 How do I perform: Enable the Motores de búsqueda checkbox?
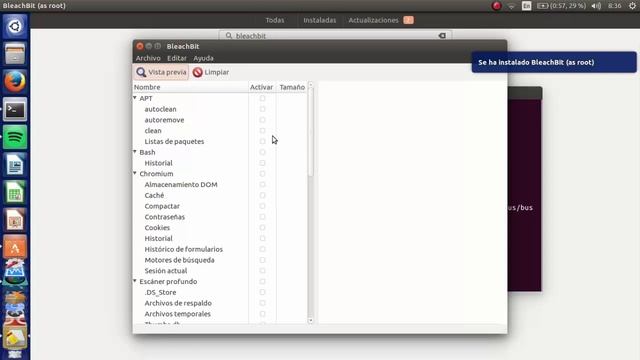pyautogui.click(x=262, y=260)
